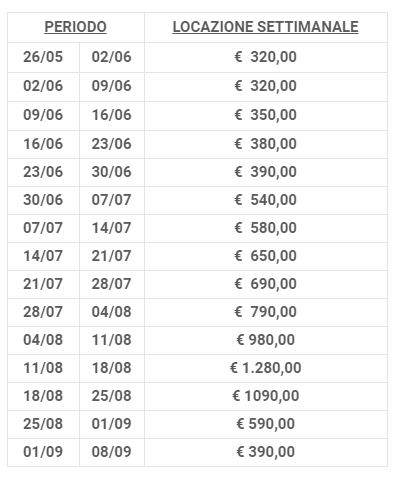Select the 04/08 end date cell
Screen dimensions: 398x478
111,312
